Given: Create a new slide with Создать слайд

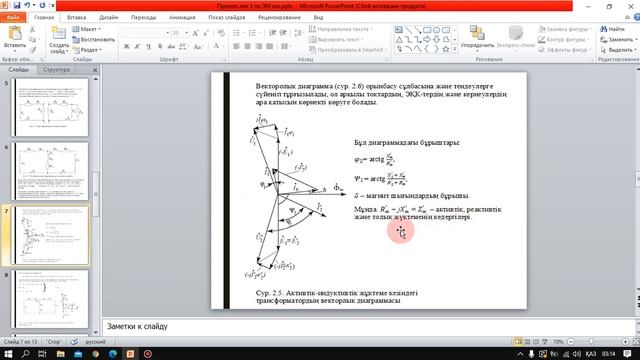Looking at the screenshot, I should pos(59,40).
